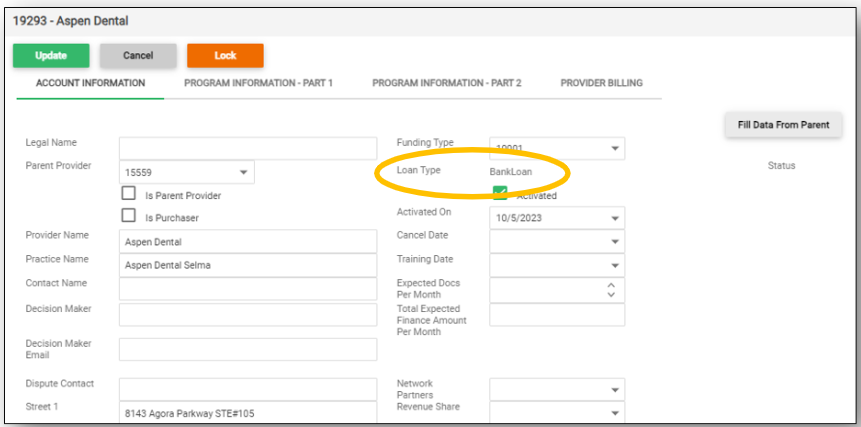
Task: Expand the Network Partners dropdown
Action: tap(613, 389)
